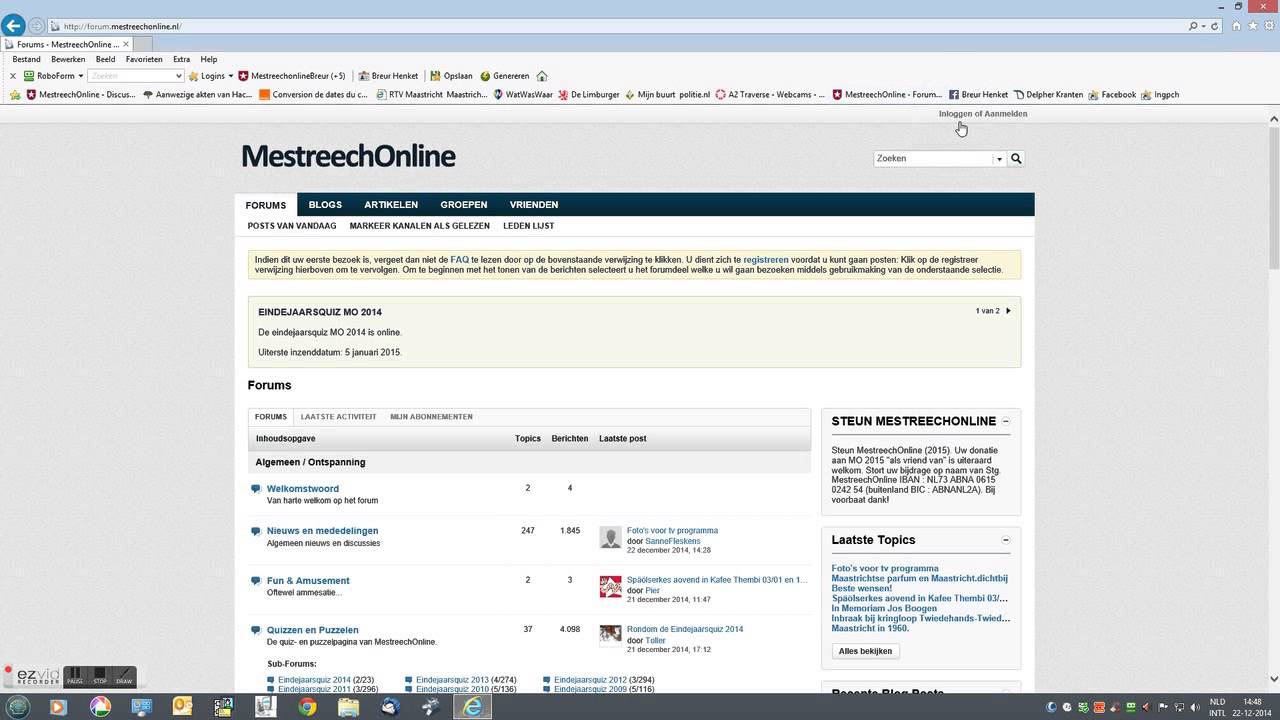Go to next announcement with the arrow beside 1 van 2

point(1008,311)
